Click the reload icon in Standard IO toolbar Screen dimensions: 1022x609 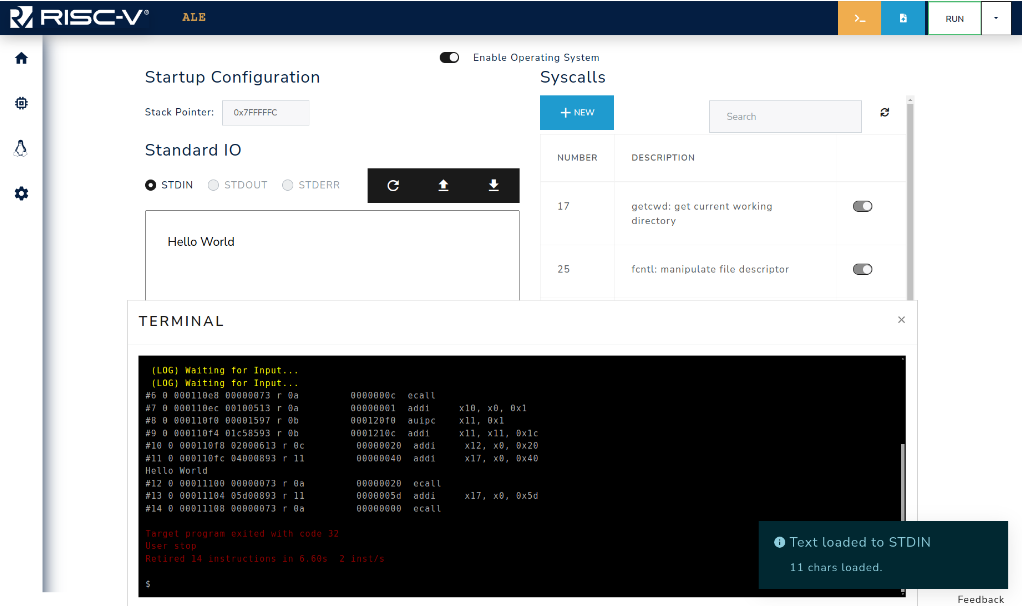point(393,186)
